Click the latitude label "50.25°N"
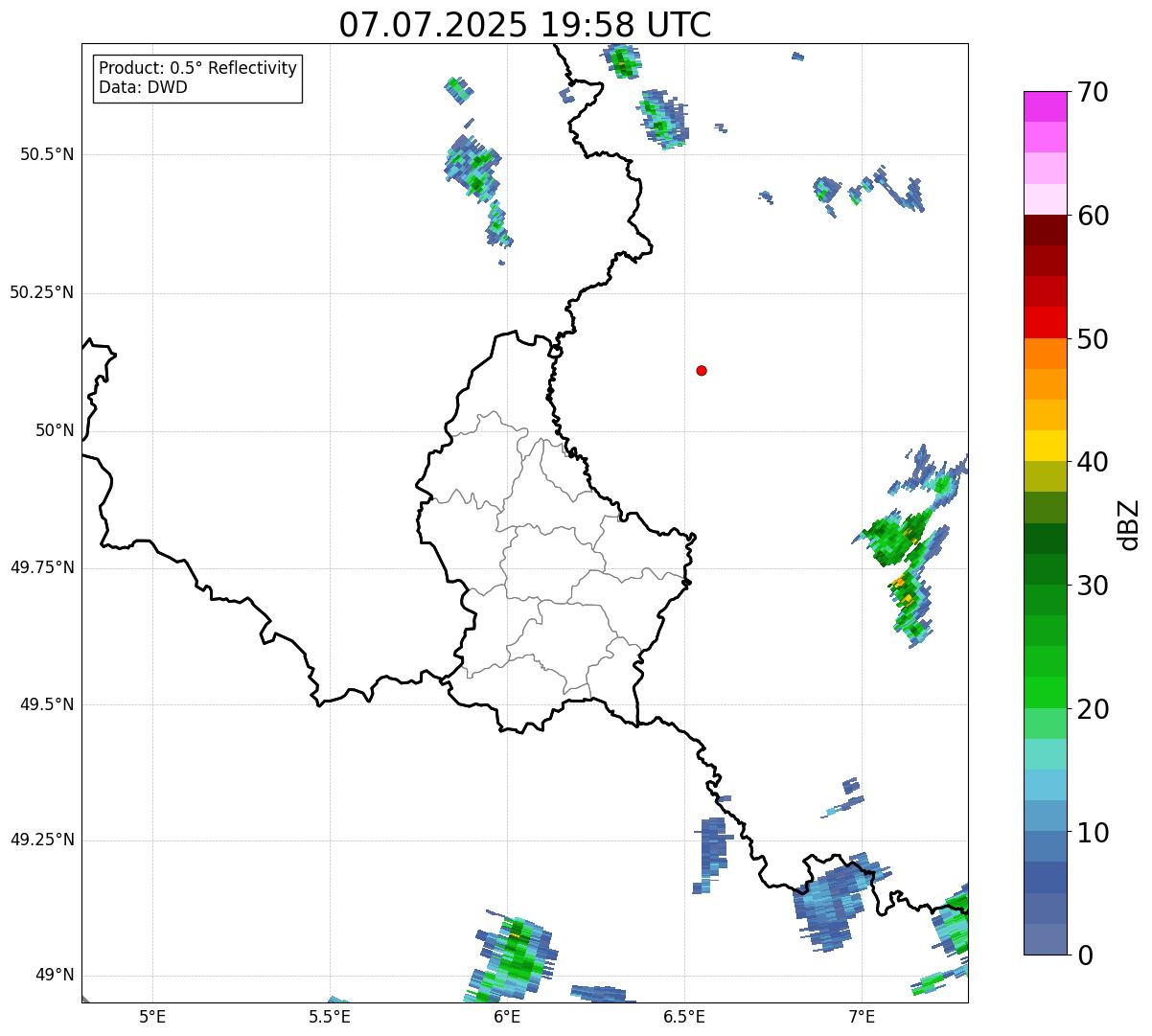The image size is (1152, 1036). coord(41,292)
